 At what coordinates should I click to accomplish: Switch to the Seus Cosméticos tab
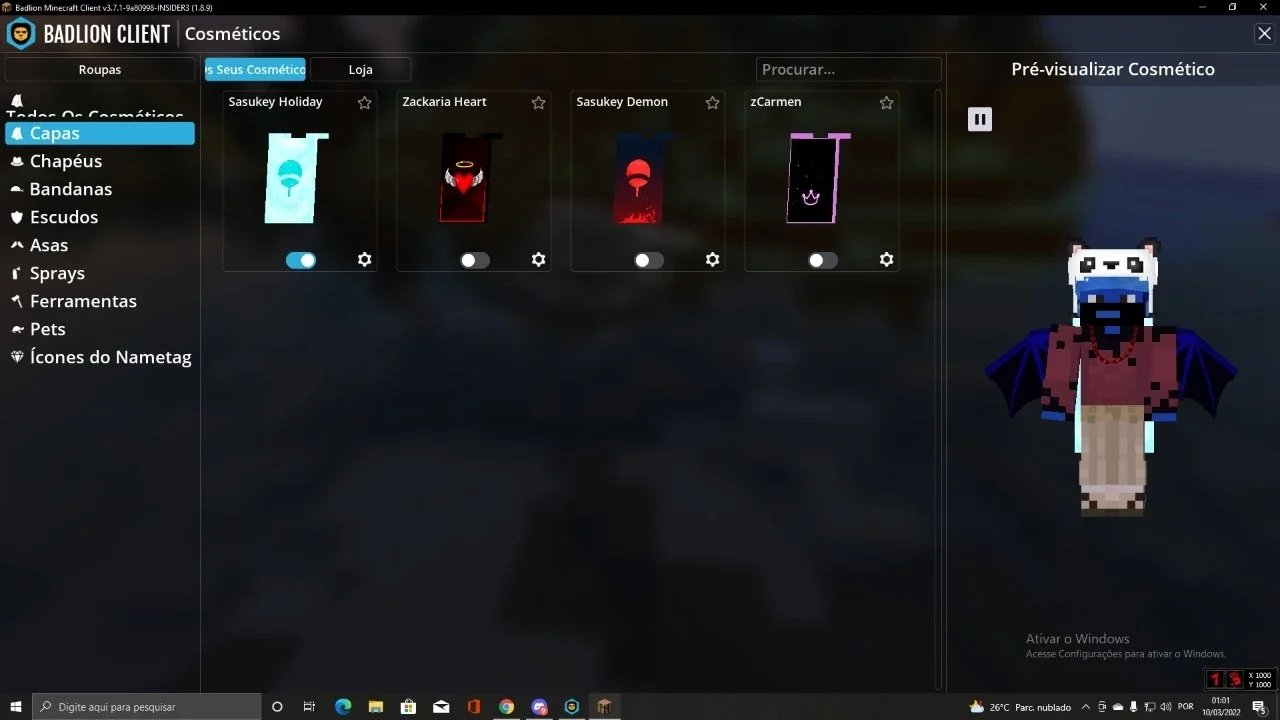[255, 70]
